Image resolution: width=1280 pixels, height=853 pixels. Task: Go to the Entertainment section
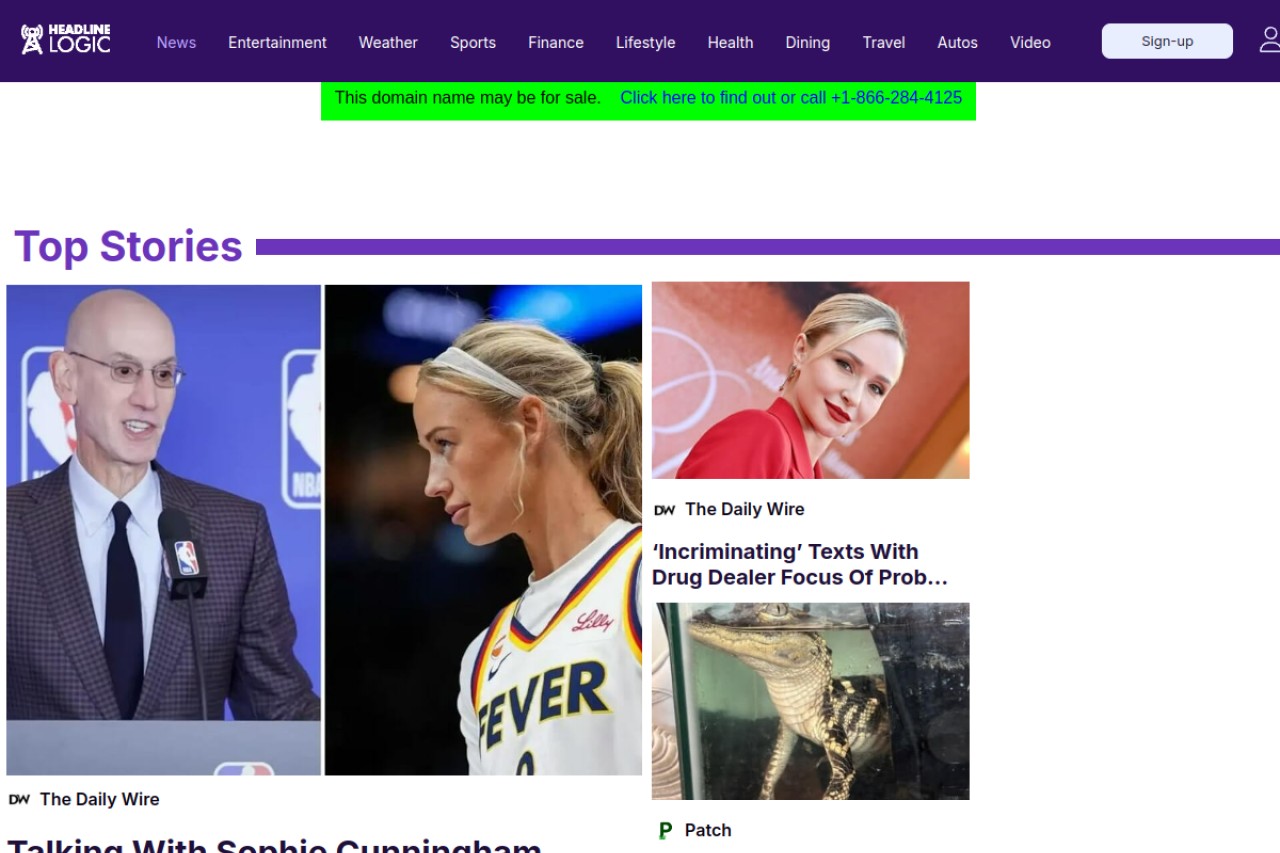tap(277, 42)
